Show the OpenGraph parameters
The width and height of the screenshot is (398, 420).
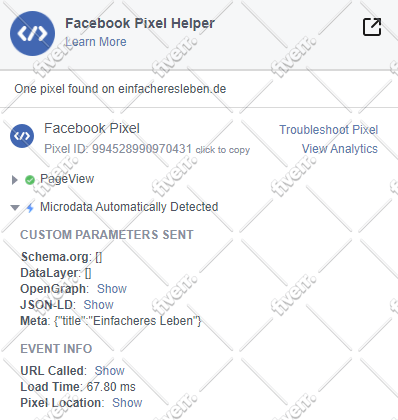[x=112, y=289]
